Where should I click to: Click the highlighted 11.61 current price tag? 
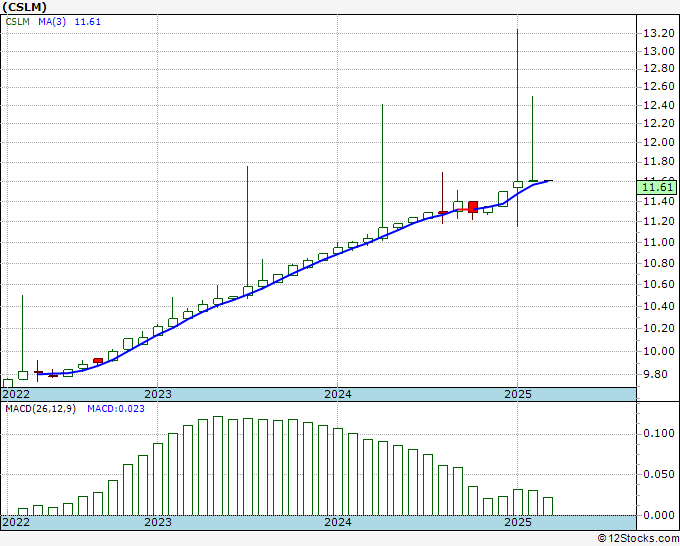tap(657, 187)
